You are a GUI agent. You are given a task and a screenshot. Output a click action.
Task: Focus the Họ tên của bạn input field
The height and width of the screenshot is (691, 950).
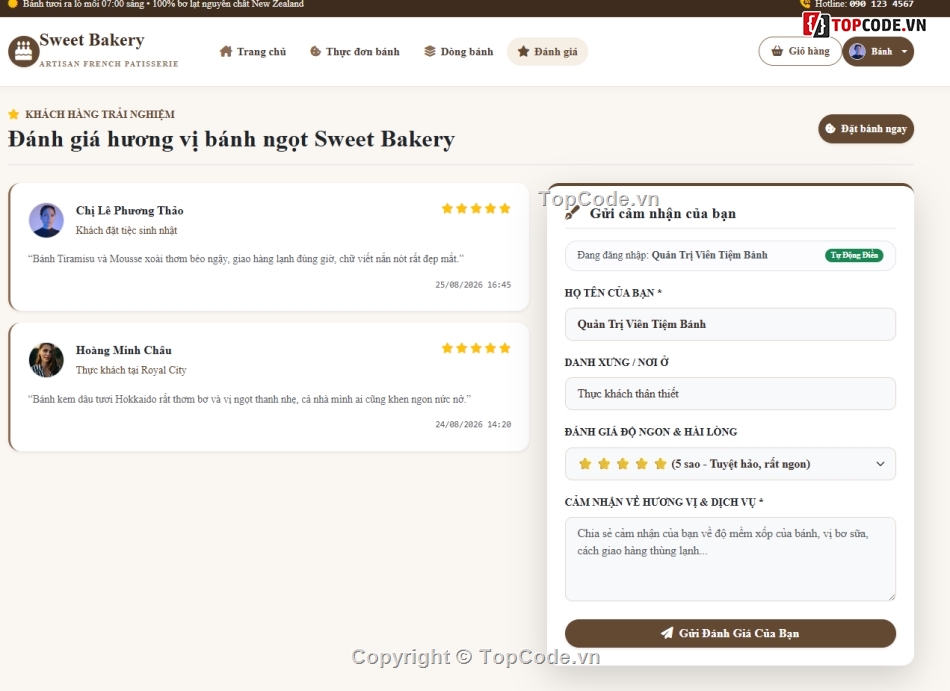coord(730,324)
